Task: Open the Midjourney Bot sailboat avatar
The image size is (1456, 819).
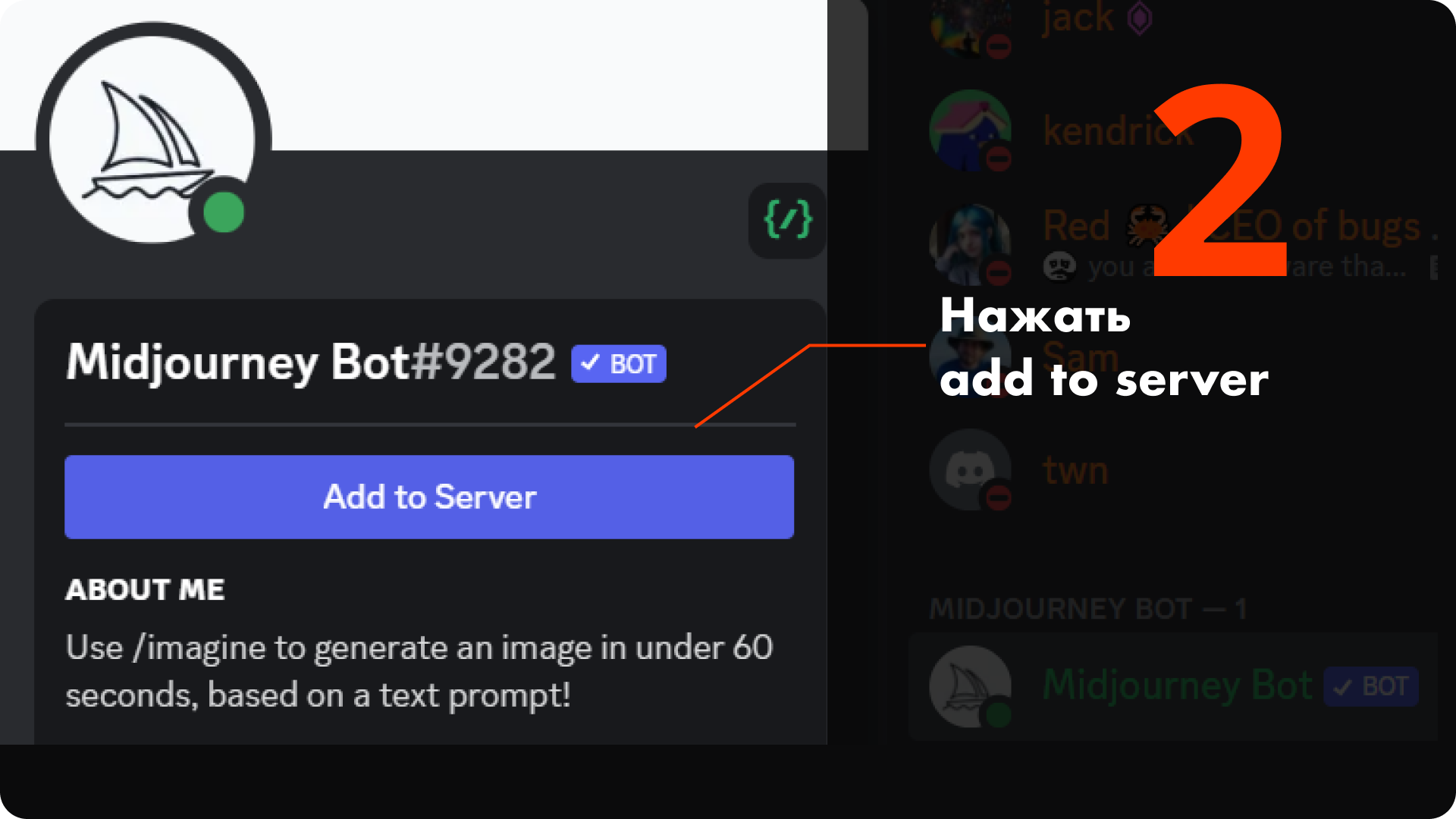Action: (154, 139)
